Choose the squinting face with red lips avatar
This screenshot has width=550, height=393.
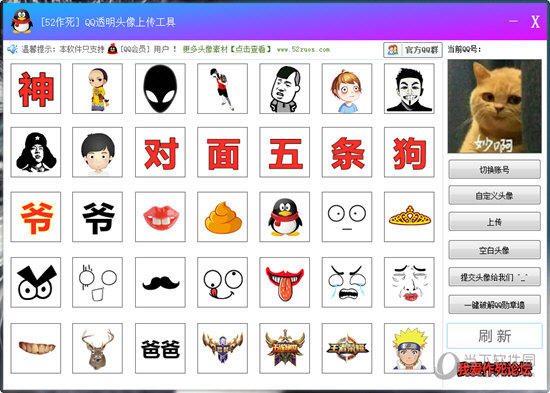point(409,282)
